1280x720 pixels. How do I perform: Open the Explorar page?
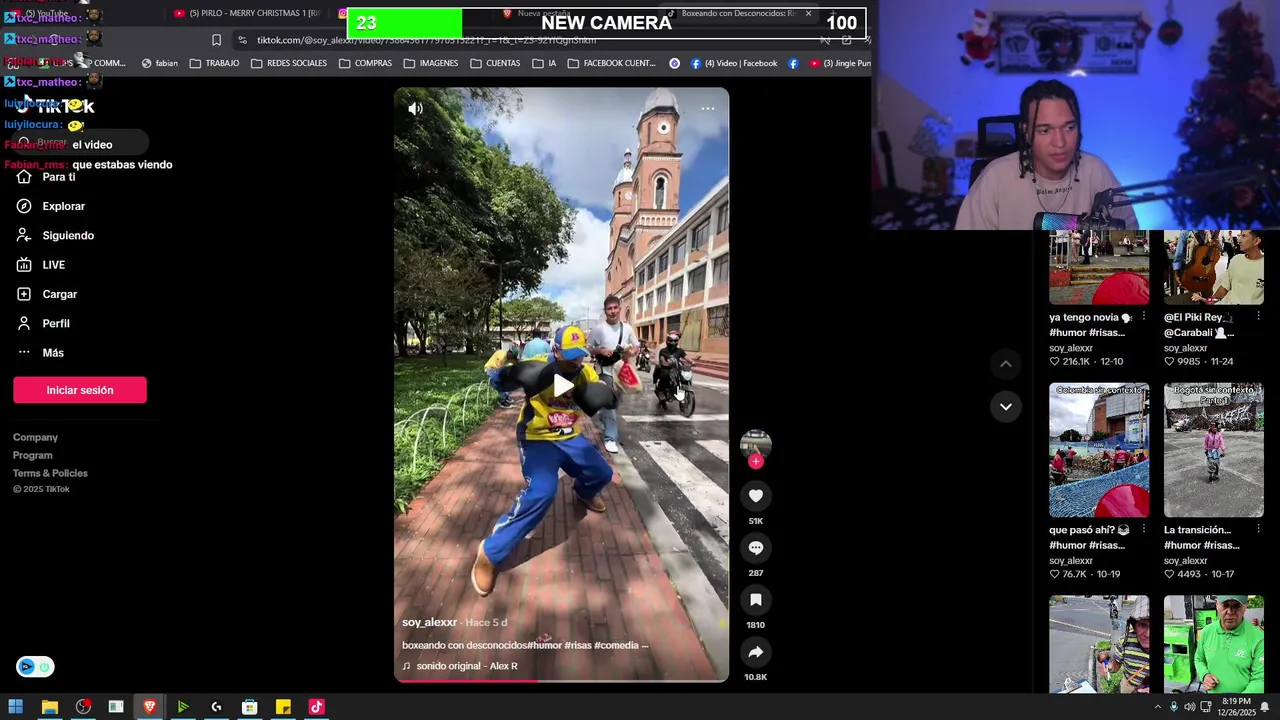51,206
